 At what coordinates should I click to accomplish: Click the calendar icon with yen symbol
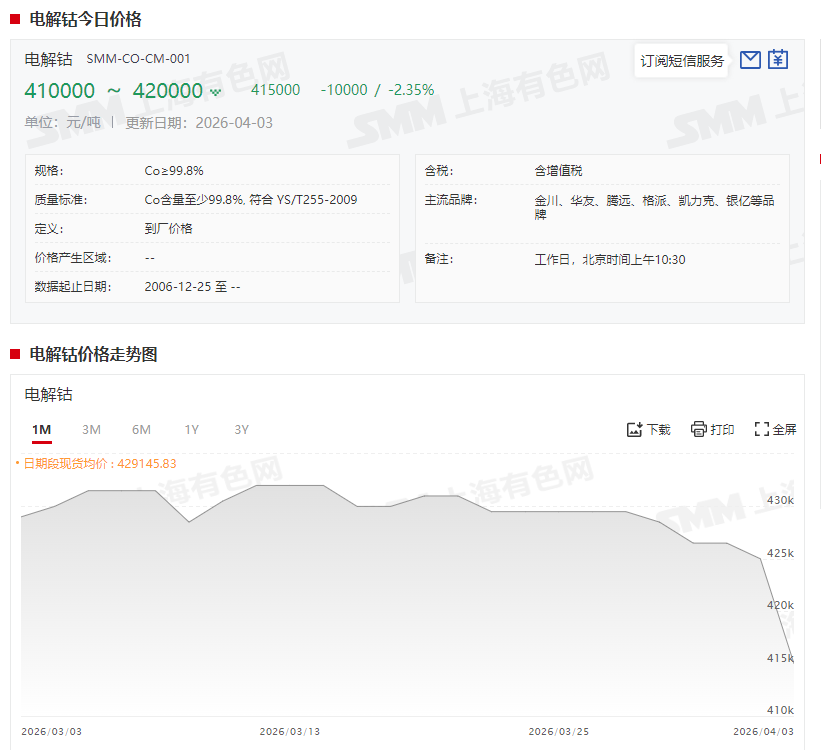[778, 60]
